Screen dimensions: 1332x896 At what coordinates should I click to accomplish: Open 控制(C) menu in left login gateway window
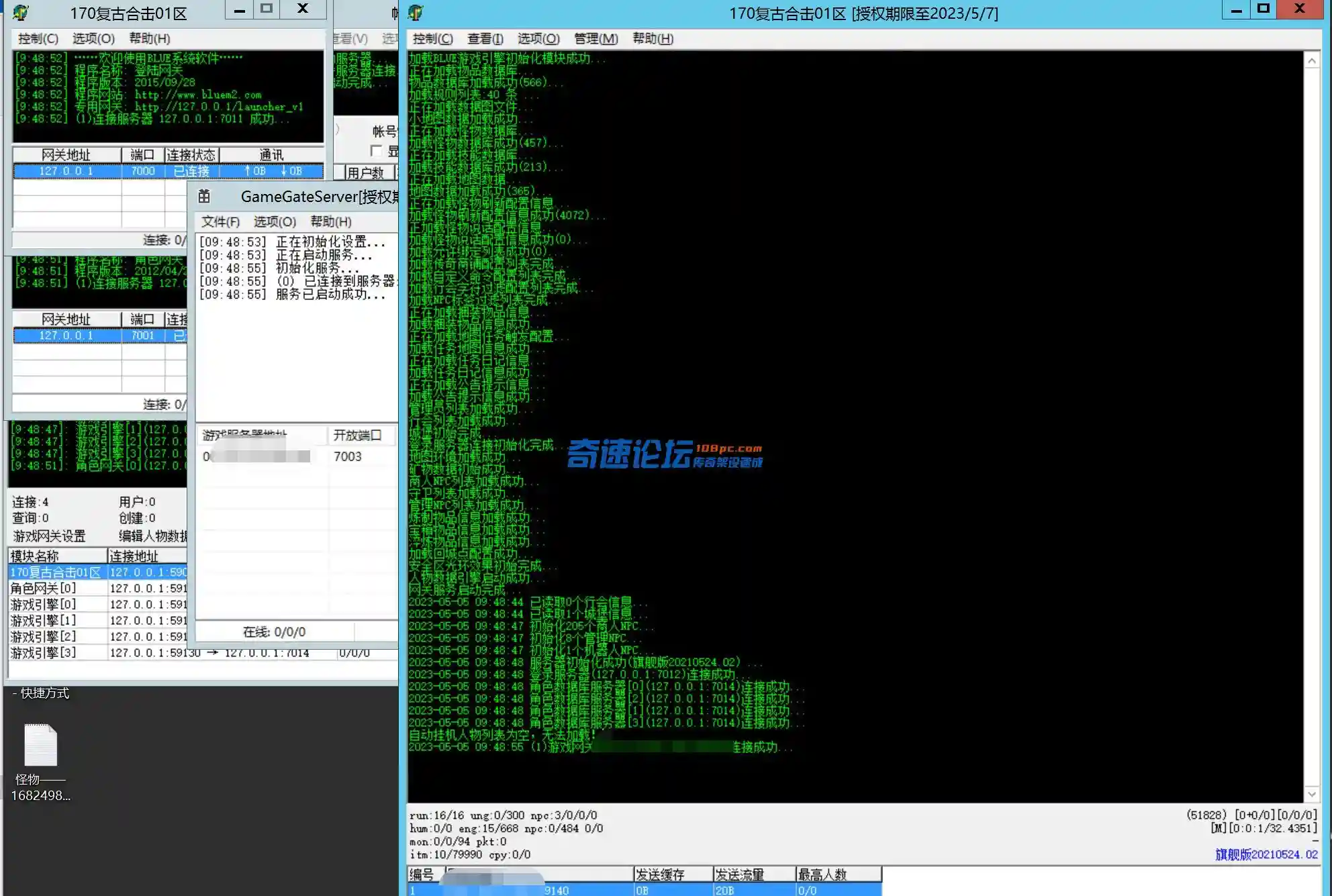point(38,38)
